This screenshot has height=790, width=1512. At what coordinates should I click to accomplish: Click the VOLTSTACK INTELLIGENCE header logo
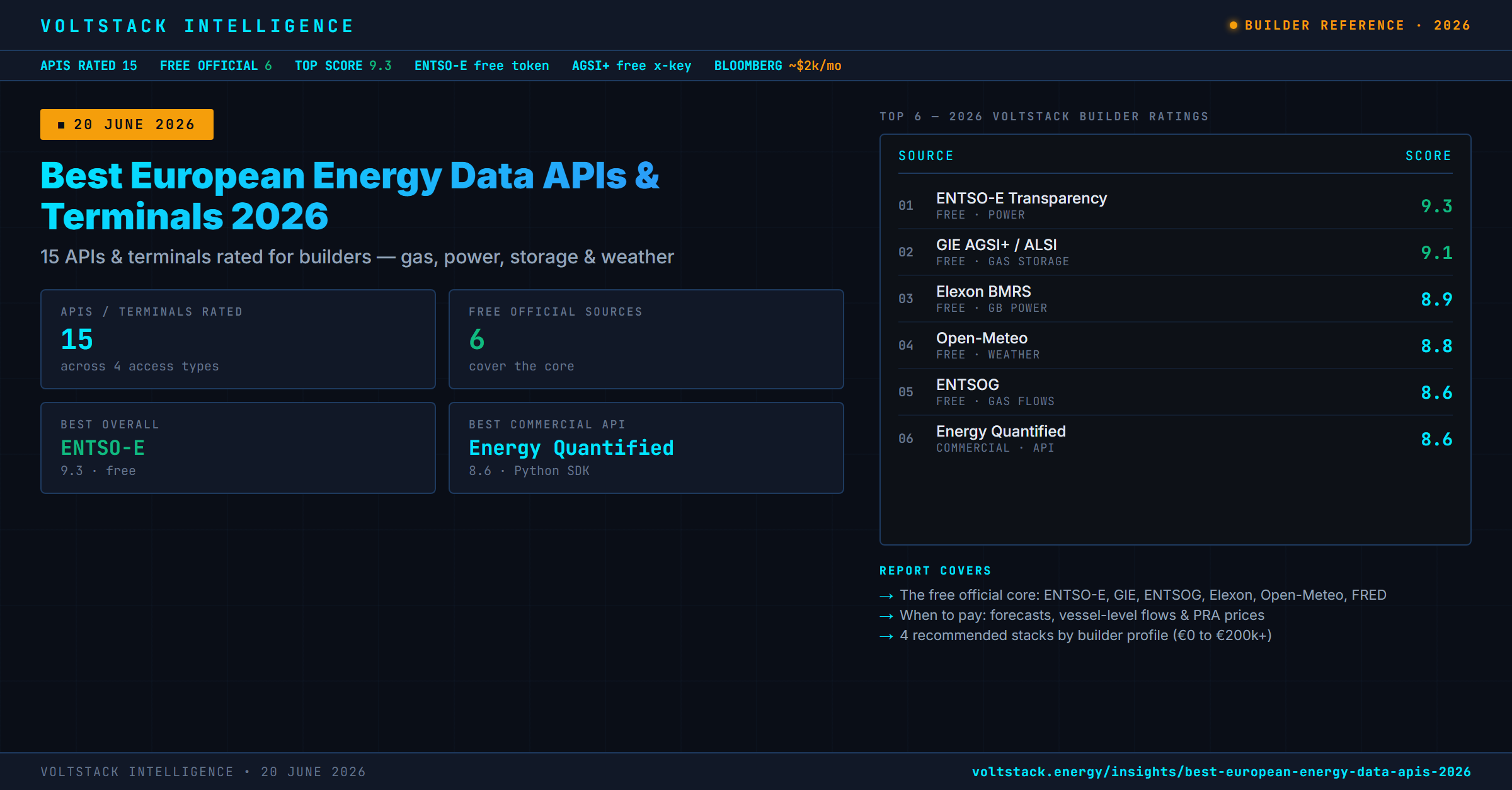click(197, 26)
